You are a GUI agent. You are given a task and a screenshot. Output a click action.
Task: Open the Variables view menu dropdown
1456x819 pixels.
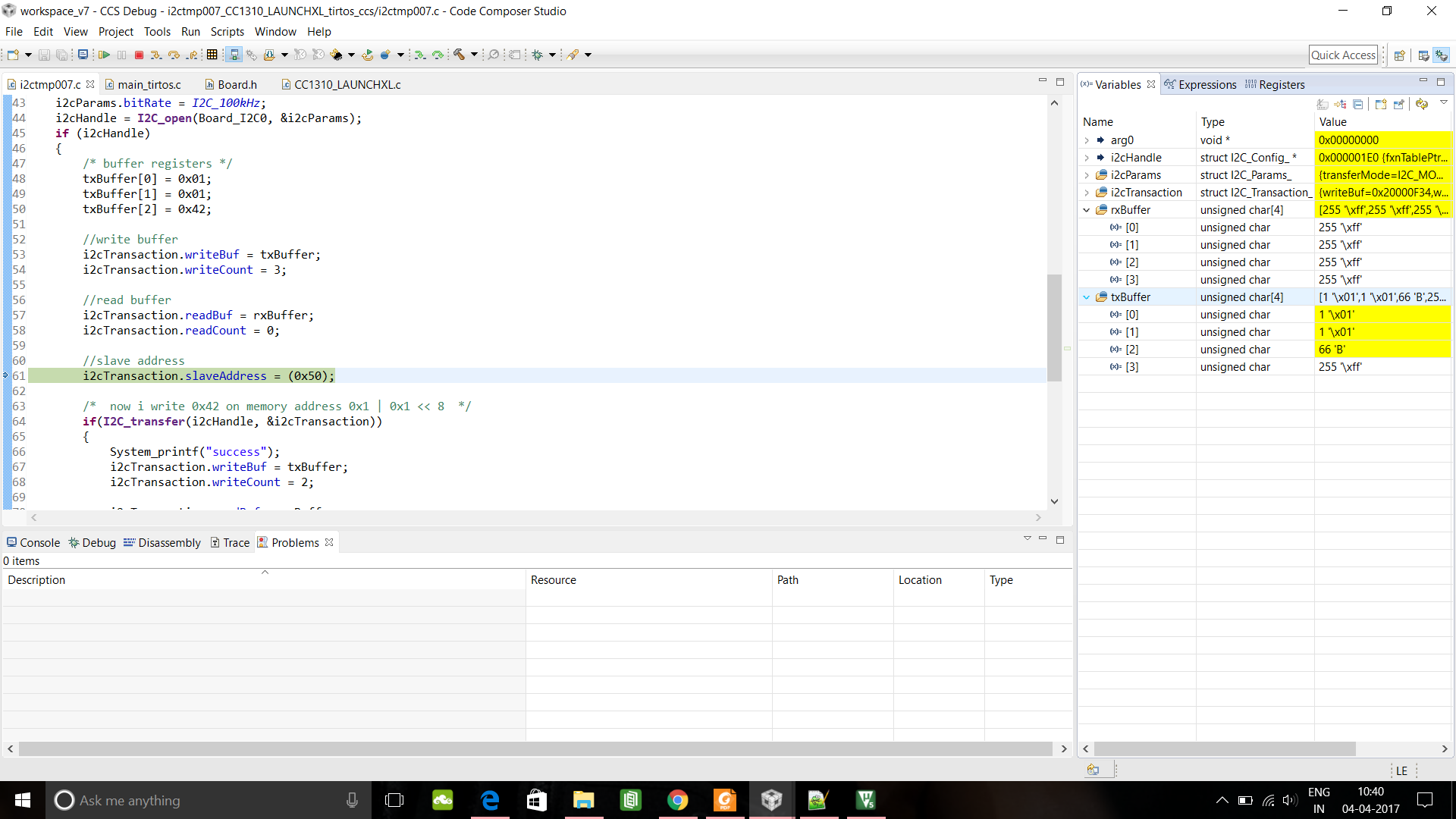pyautogui.click(x=1444, y=102)
